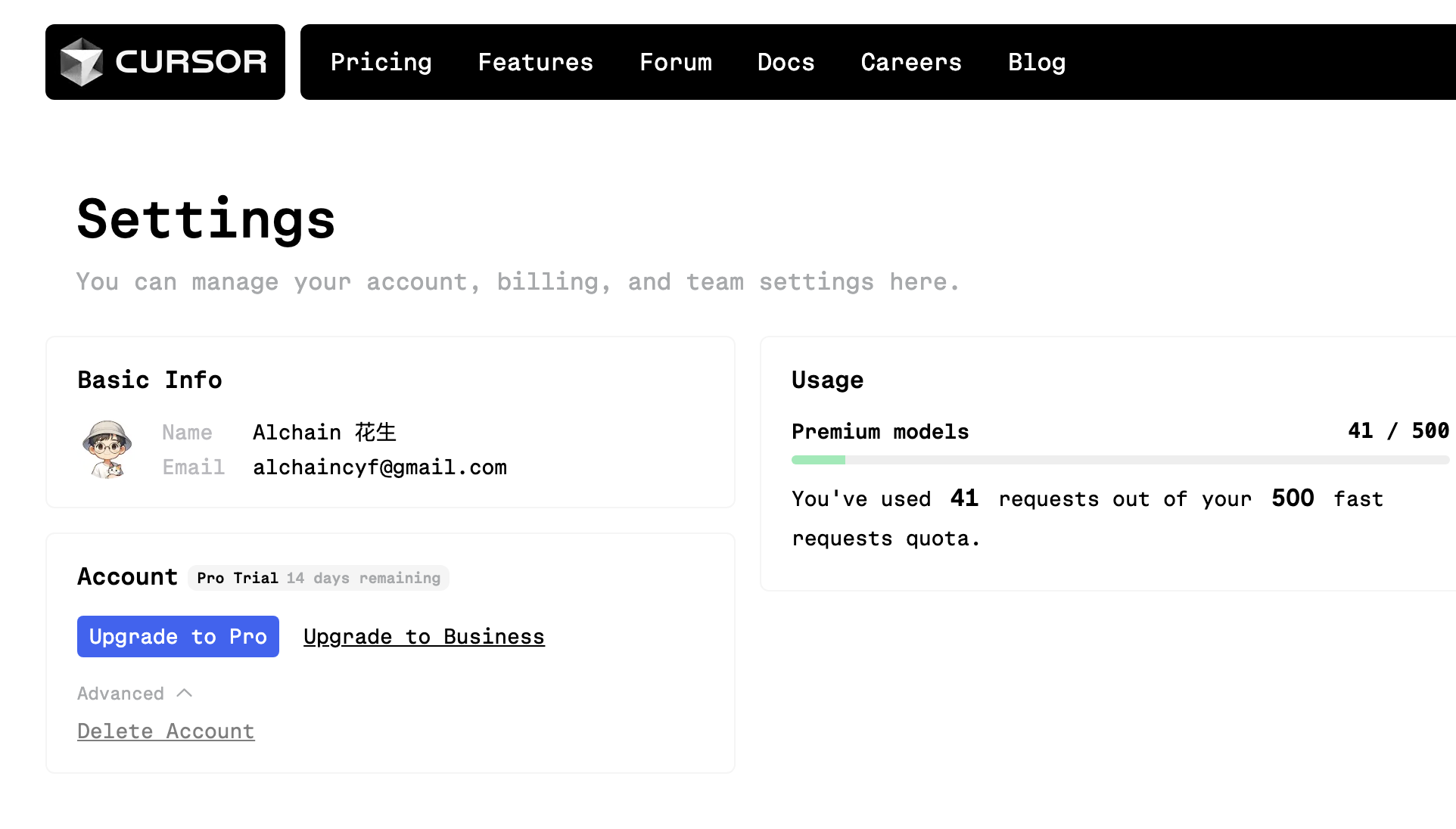Viewport: 1456px width, 829px height.
Task: Click the Pricing navigation icon
Action: tap(382, 62)
